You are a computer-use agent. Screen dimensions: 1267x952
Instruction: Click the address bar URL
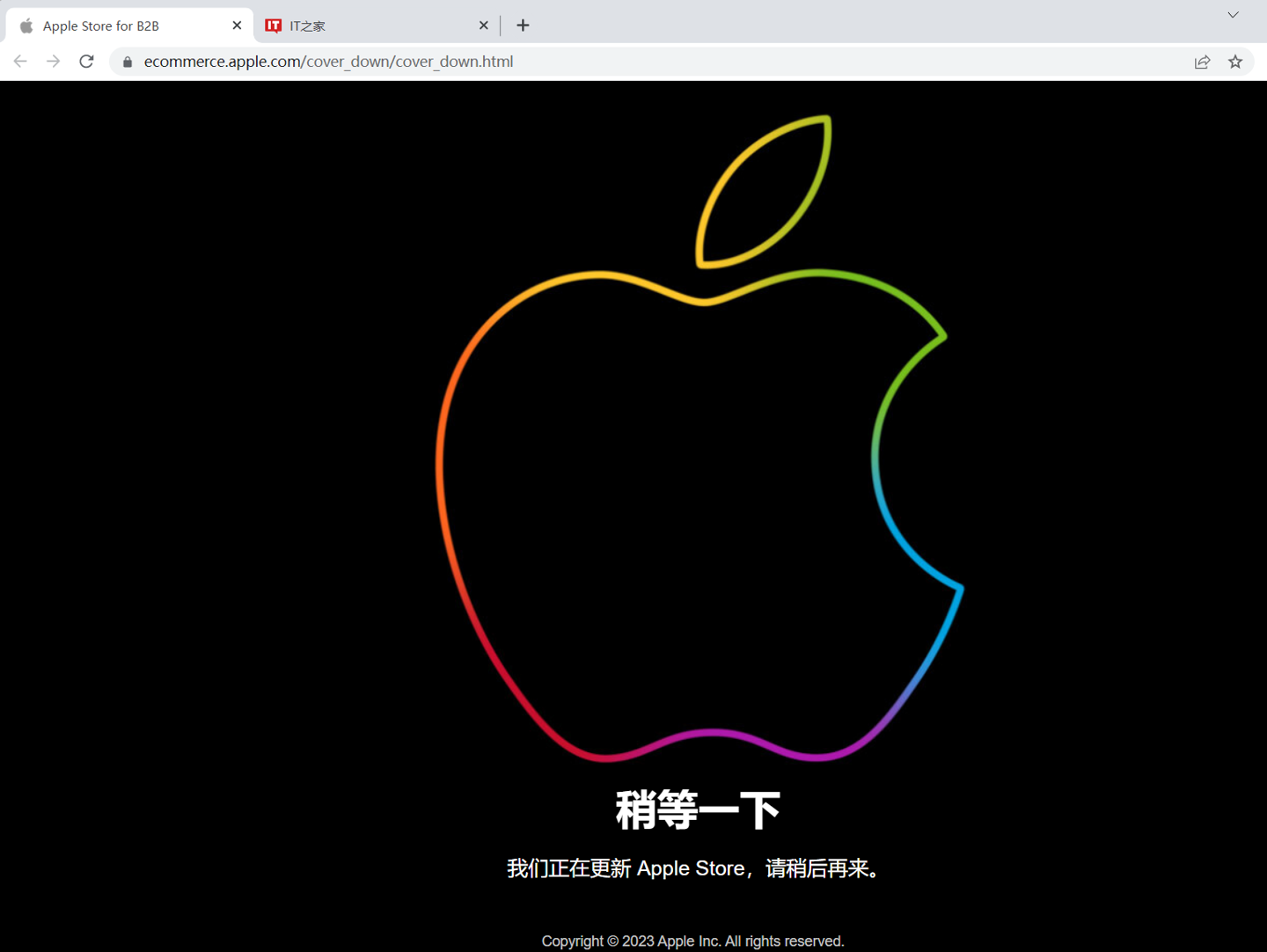(x=329, y=61)
